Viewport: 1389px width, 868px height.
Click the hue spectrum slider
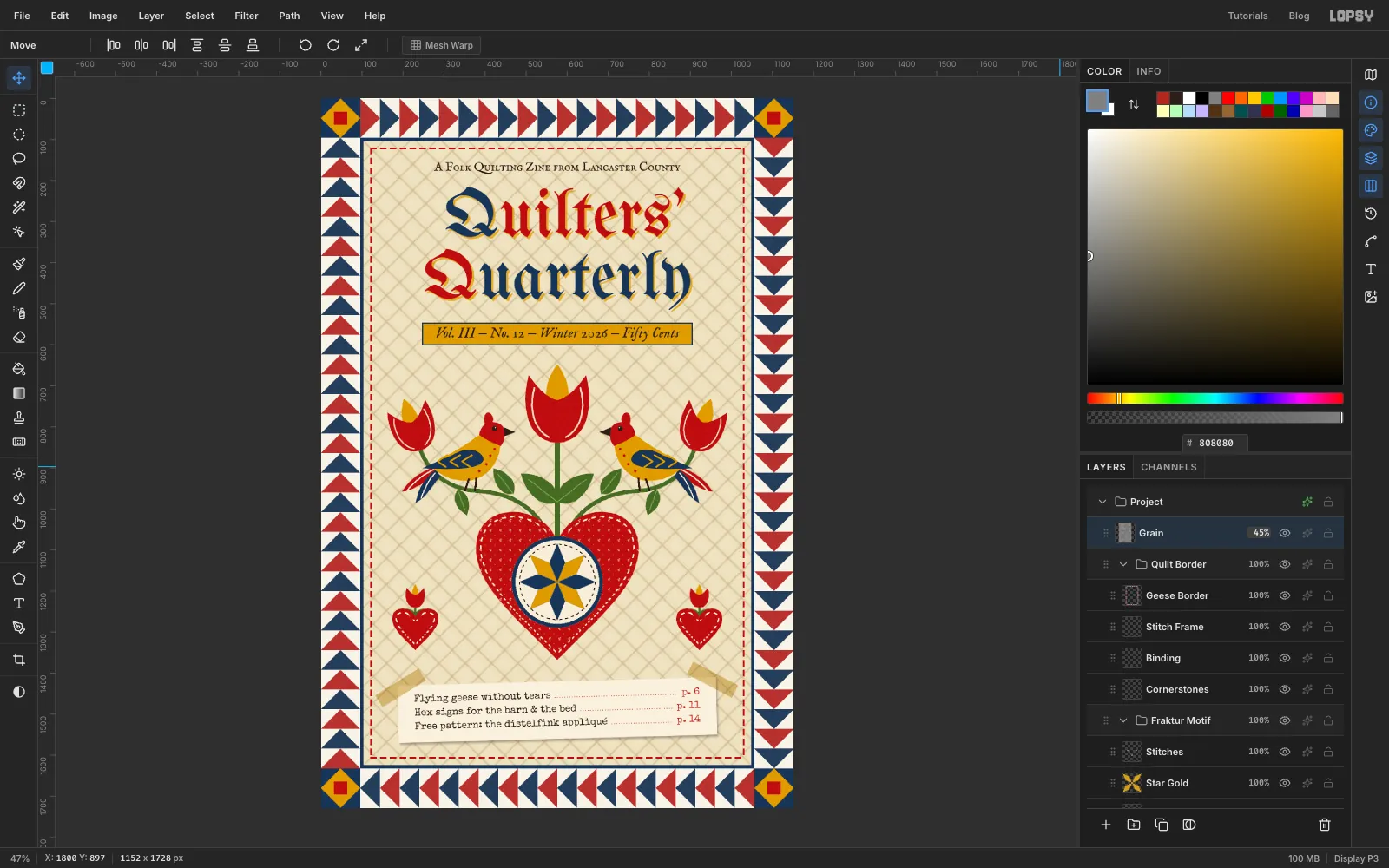1215,398
